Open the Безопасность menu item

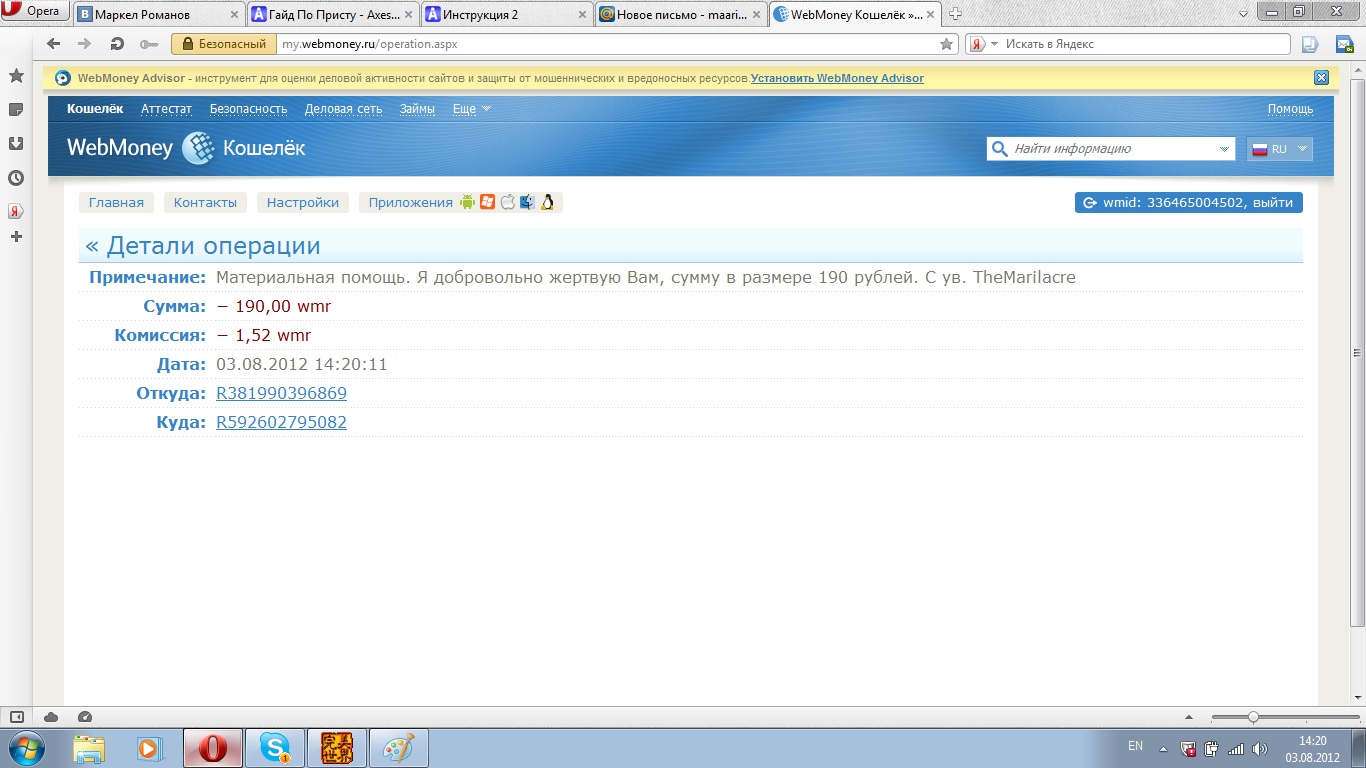pyautogui.click(x=248, y=108)
